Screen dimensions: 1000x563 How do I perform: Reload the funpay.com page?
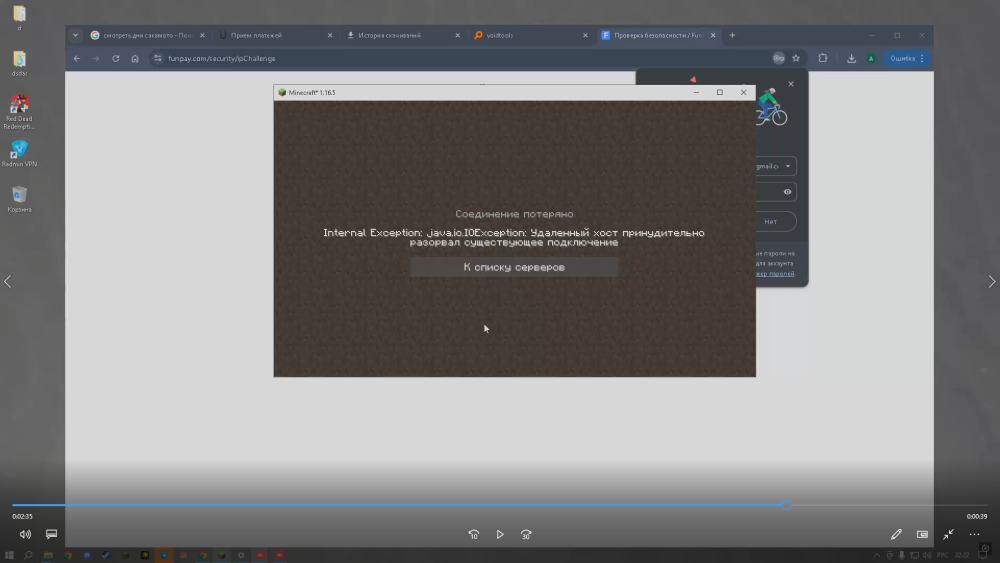115,58
